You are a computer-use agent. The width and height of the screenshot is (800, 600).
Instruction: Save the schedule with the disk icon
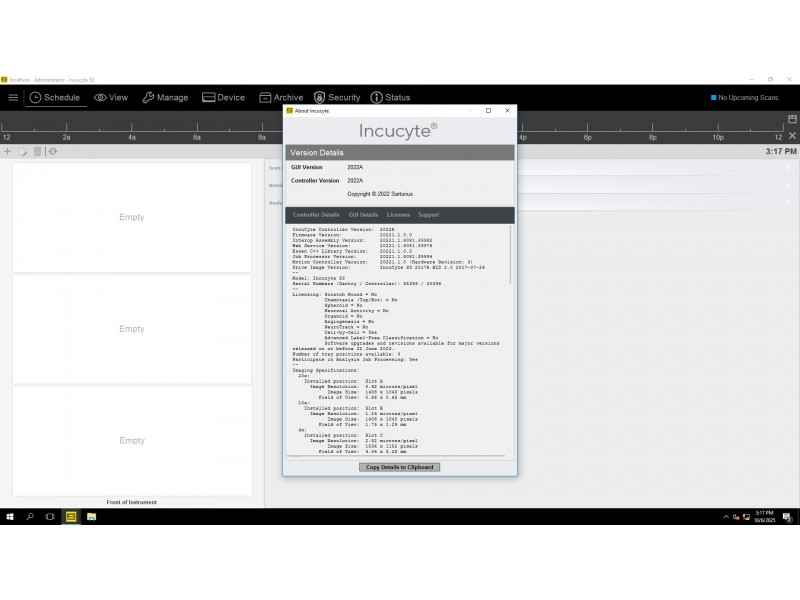(792, 119)
